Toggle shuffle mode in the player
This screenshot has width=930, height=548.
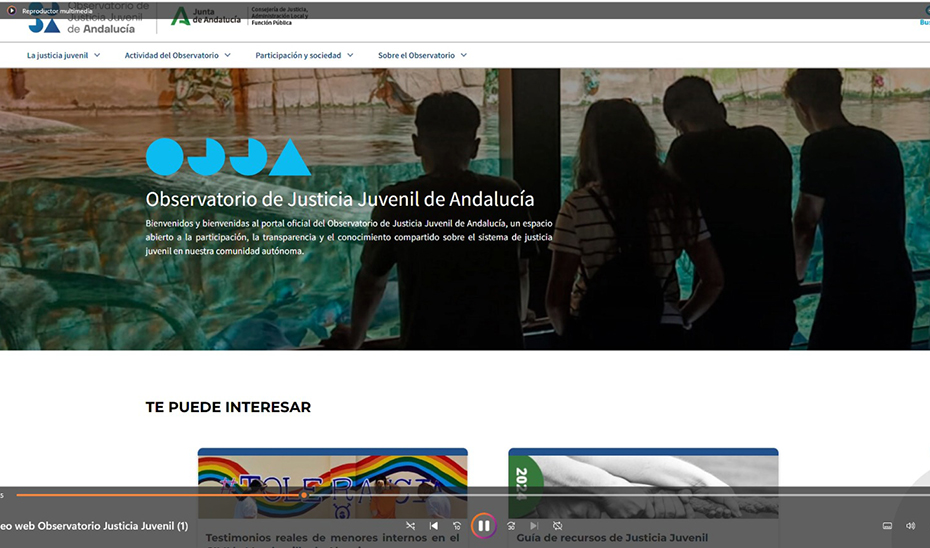point(410,526)
